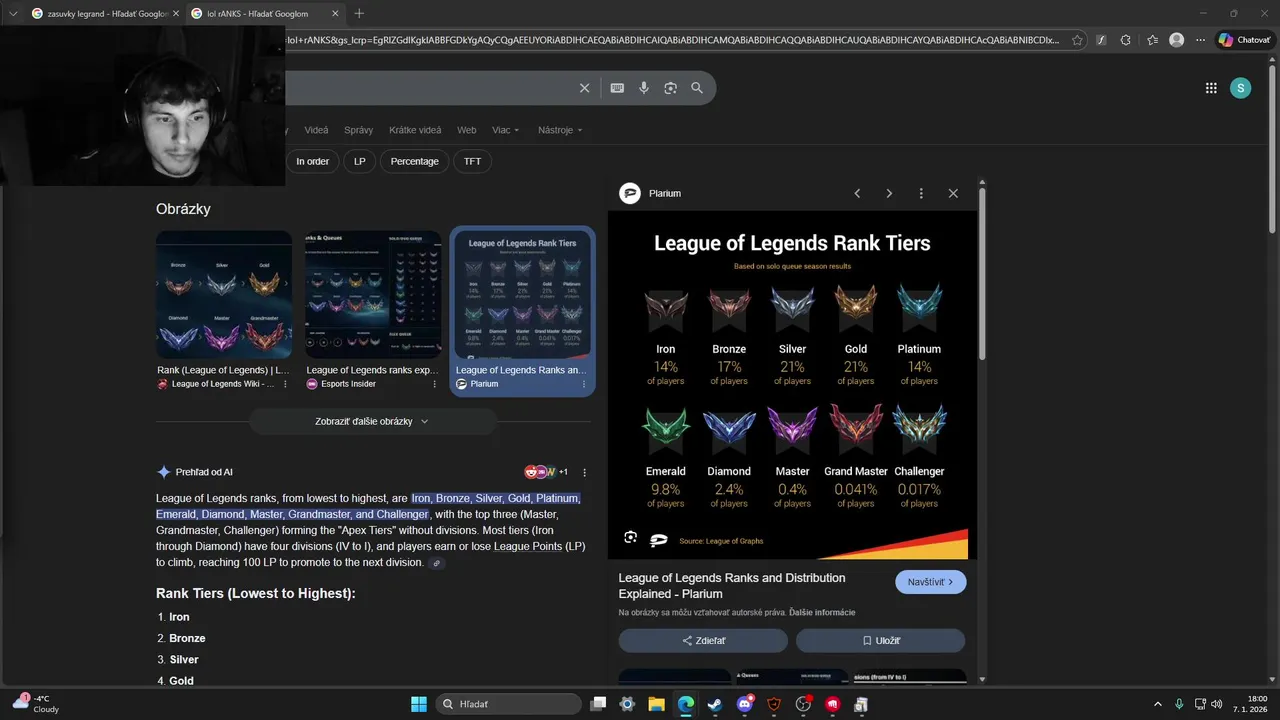Click the Uložiť save button
1280x720 pixels.
pos(880,640)
